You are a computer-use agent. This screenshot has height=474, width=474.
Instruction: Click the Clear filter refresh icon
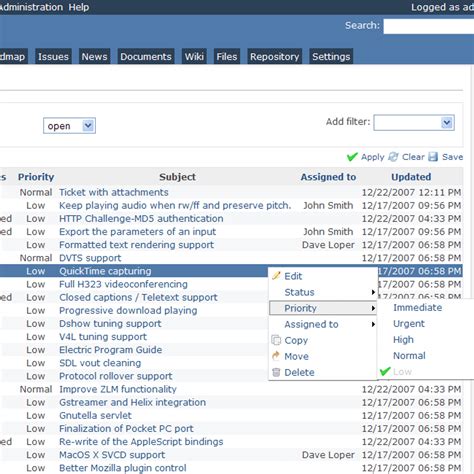coord(394,157)
